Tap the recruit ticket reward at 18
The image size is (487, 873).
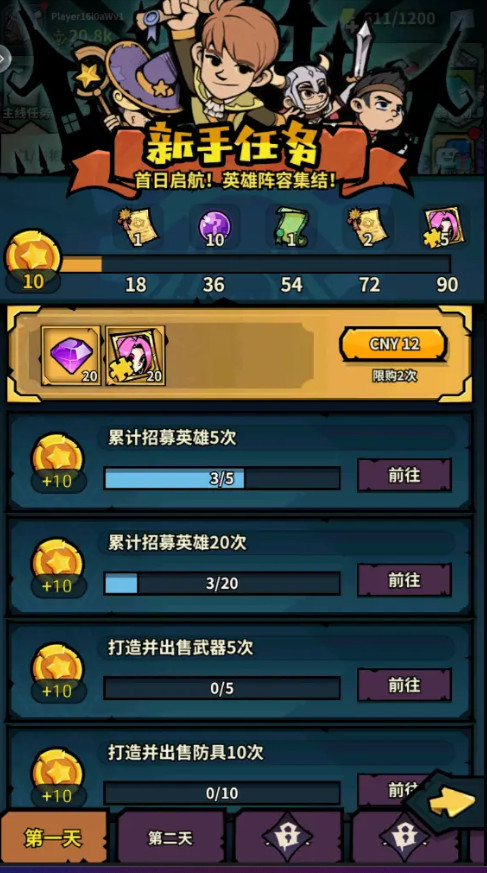click(135, 227)
